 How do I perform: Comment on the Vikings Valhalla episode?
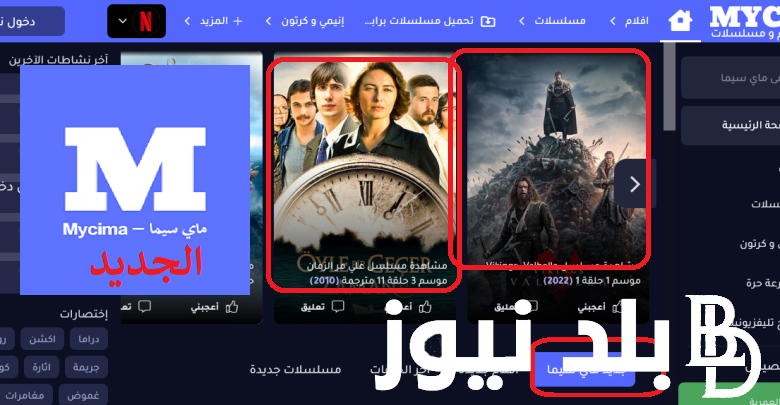pyautogui.click(x=516, y=307)
